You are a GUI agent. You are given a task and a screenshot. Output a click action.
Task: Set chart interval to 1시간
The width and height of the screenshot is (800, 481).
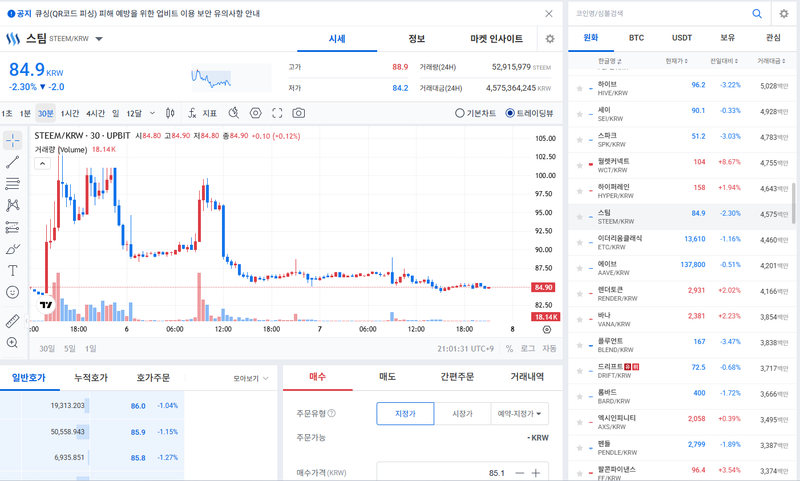click(70, 113)
